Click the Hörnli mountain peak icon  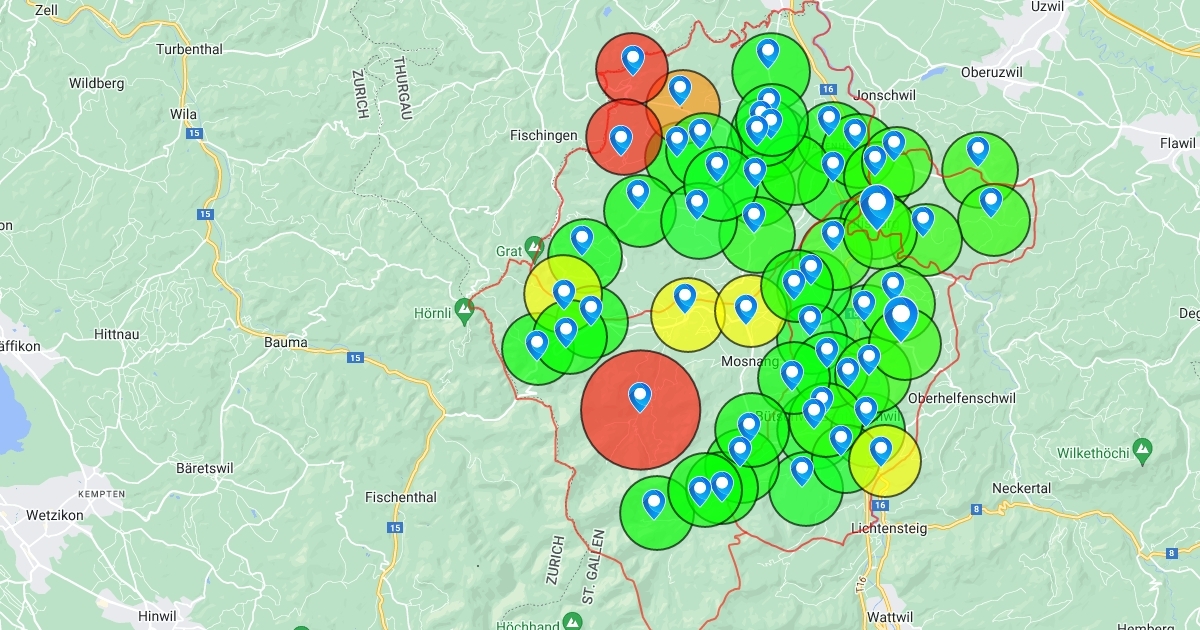463,307
